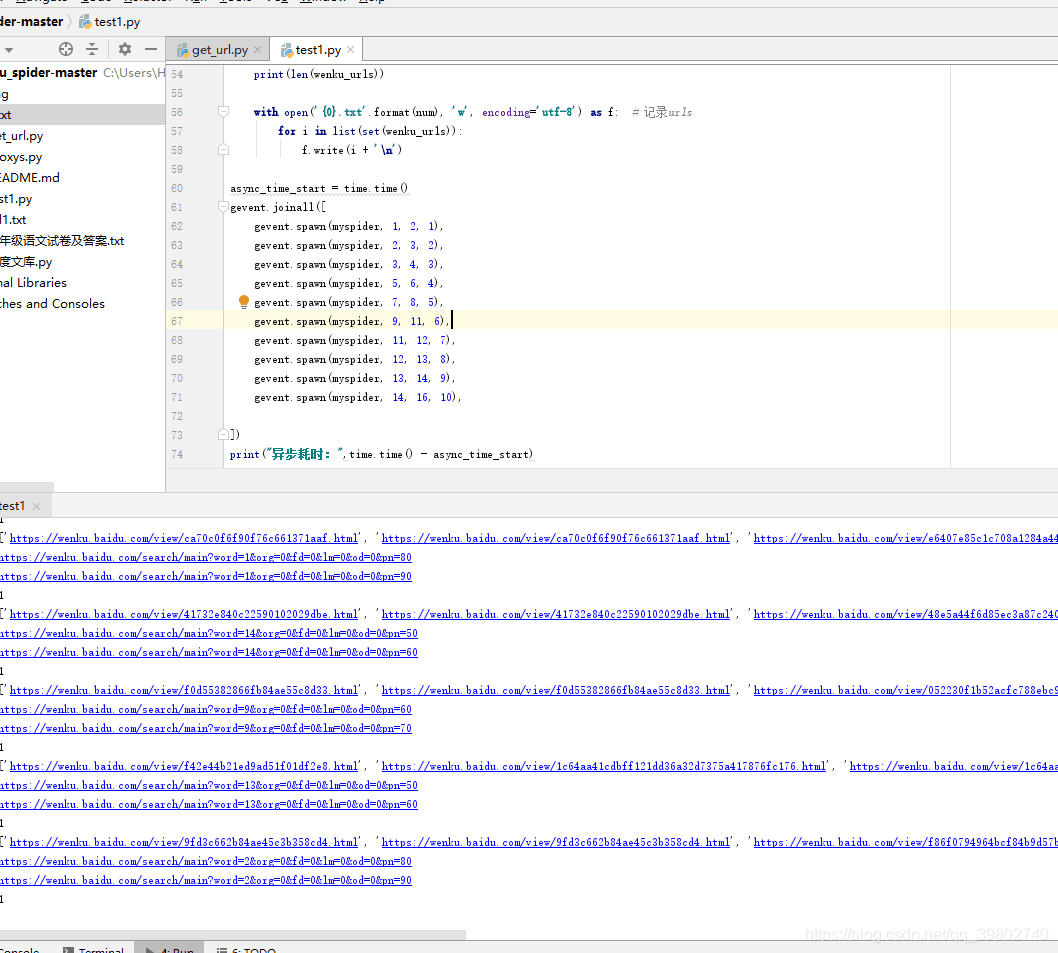This screenshot has height=953, width=1058.
Task: Collapse all in the Project panel
Action: 92,49
